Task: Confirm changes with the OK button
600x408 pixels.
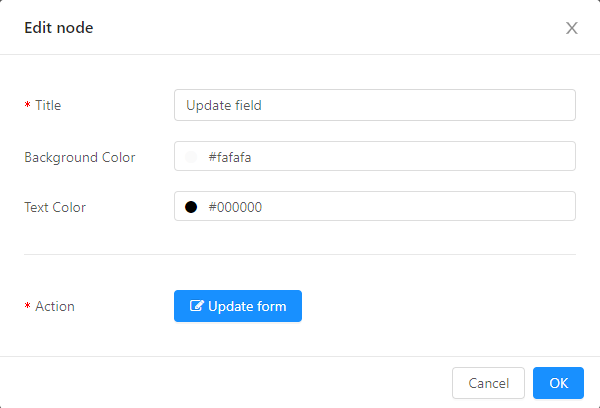Action: pos(558,383)
